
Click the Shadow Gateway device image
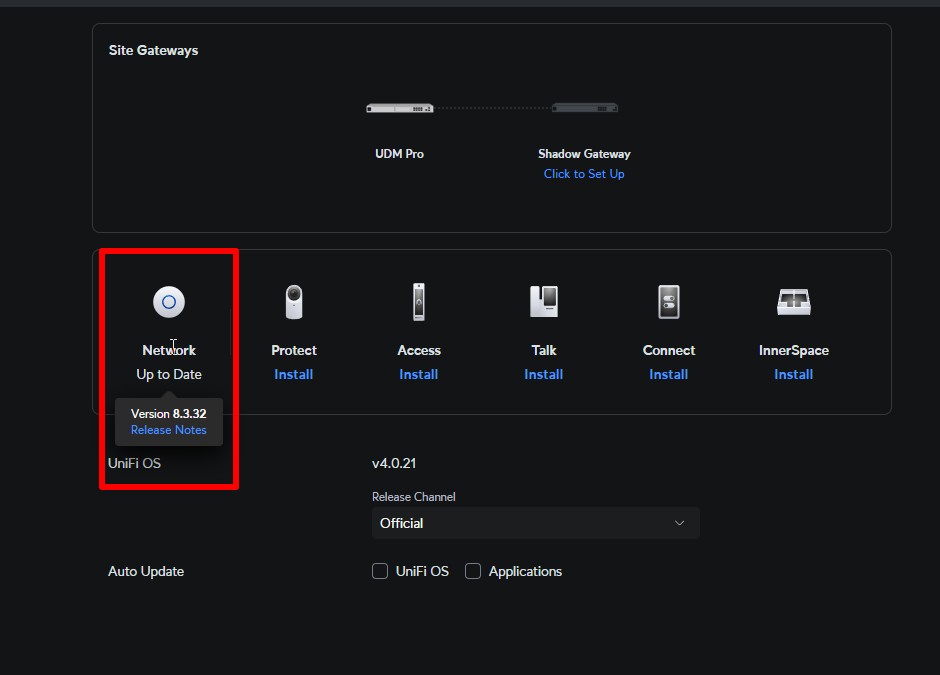point(585,108)
